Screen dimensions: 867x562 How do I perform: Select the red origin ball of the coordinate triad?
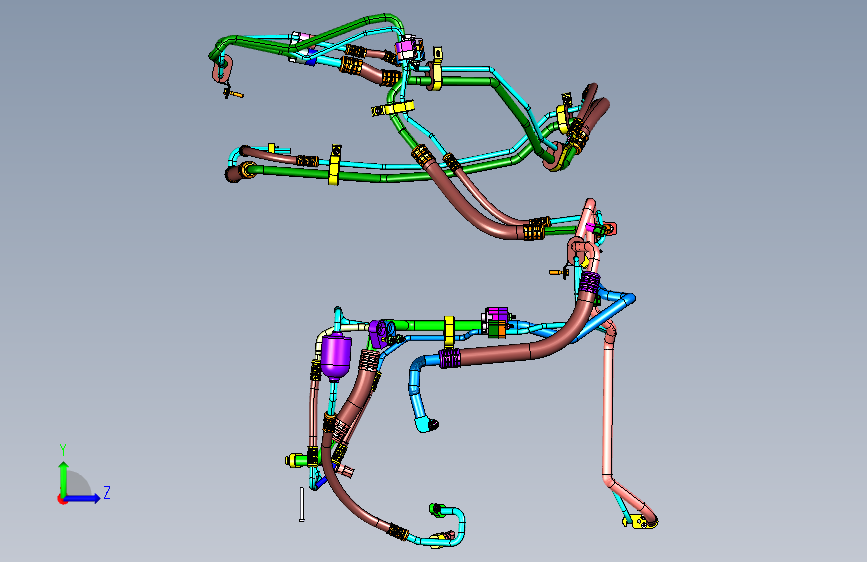(62, 499)
